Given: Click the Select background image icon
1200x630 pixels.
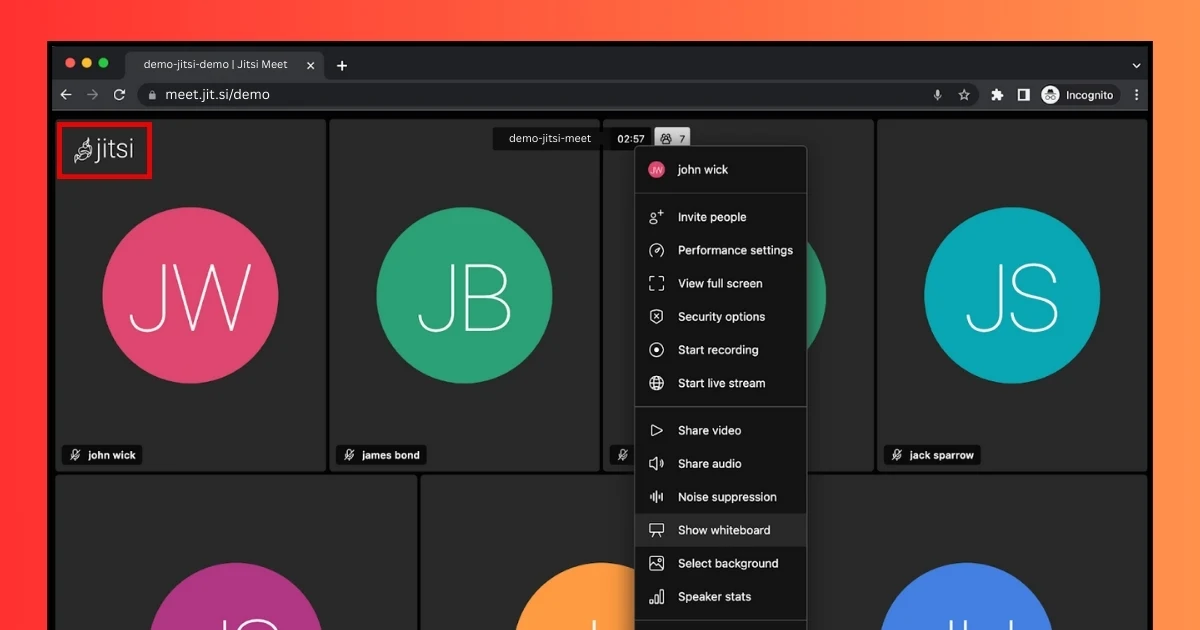Looking at the screenshot, I should pyautogui.click(x=656, y=564).
